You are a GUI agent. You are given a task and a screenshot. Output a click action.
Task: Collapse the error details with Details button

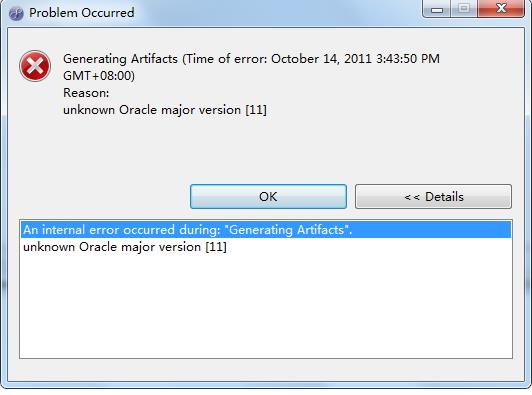[433, 196]
